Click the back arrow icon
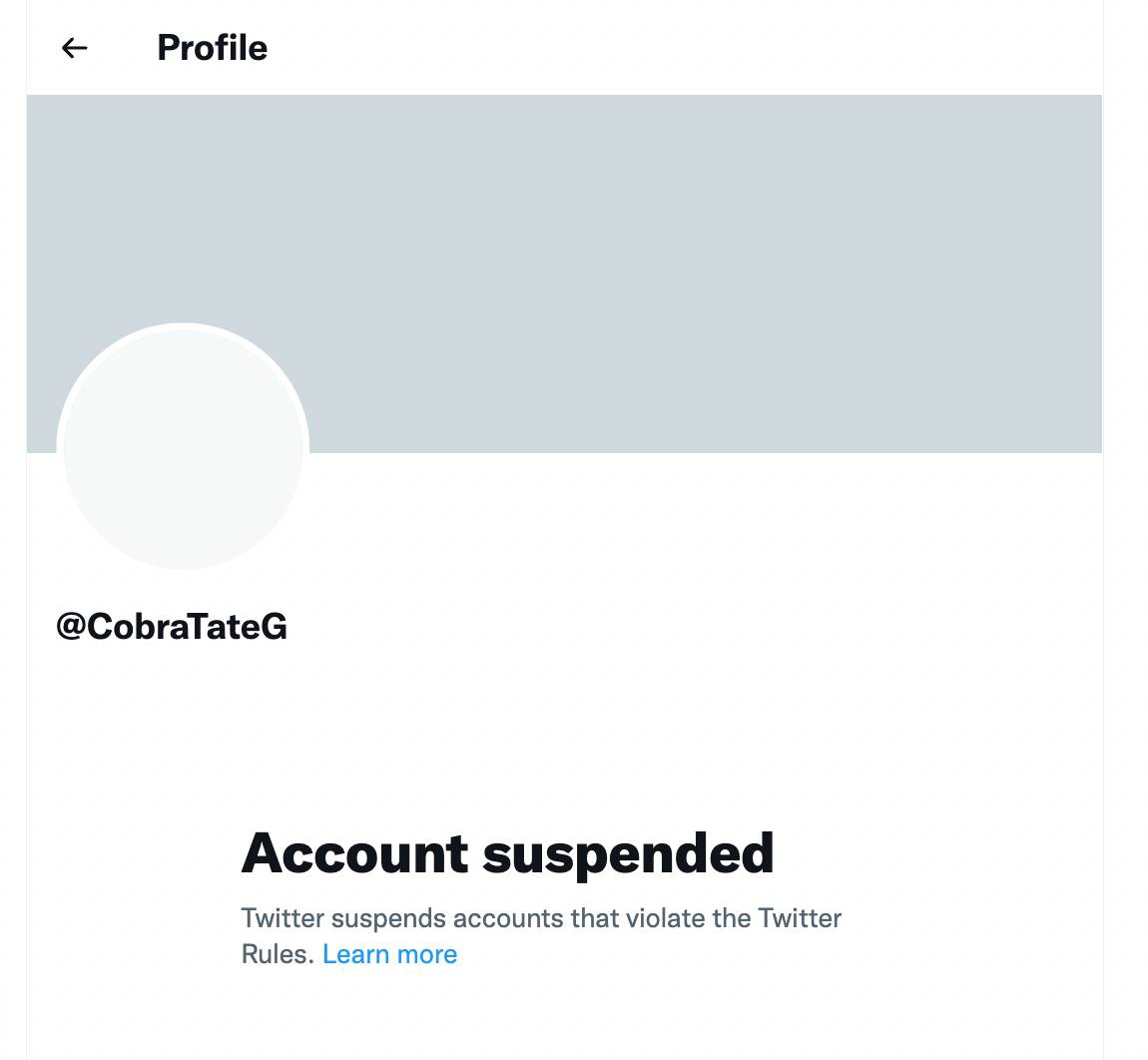Image resolution: width=1148 pixels, height=1060 pixels. click(74, 48)
